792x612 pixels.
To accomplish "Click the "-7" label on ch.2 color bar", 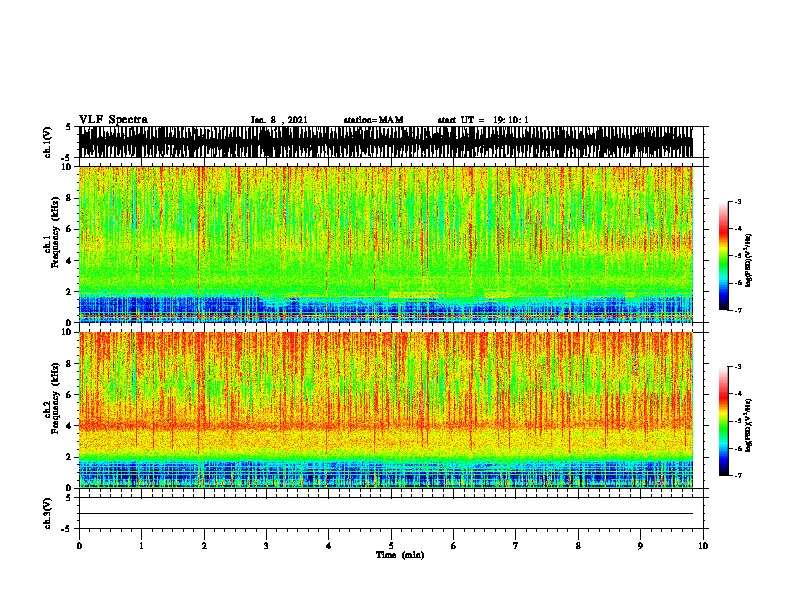I will (x=737, y=475).
